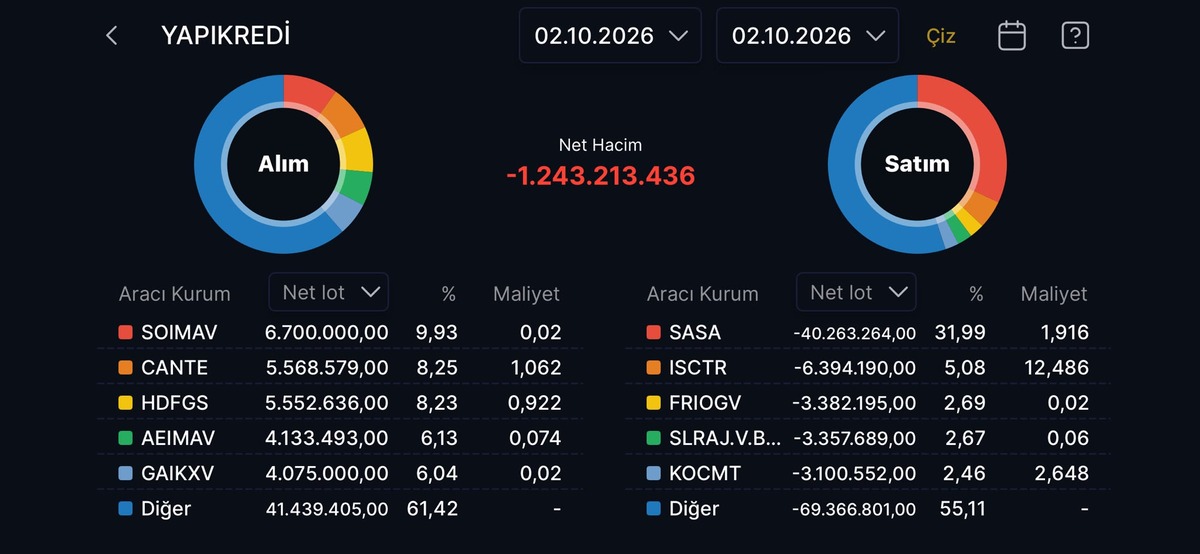Select the SOIMAV red color swatch
Screen dimensions: 1200x554
pos(125,332)
